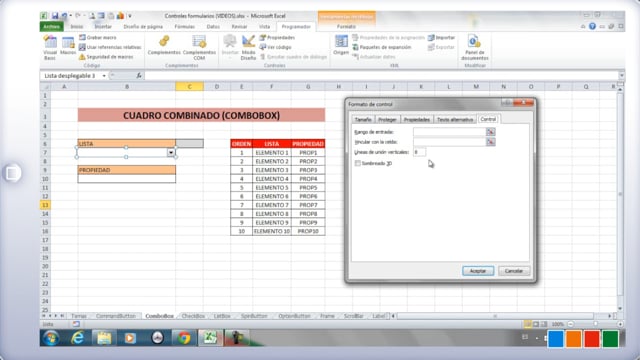The height and width of the screenshot is (360, 640).
Task: Open Texto alternativo tab in dialog
Action: [455, 120]
